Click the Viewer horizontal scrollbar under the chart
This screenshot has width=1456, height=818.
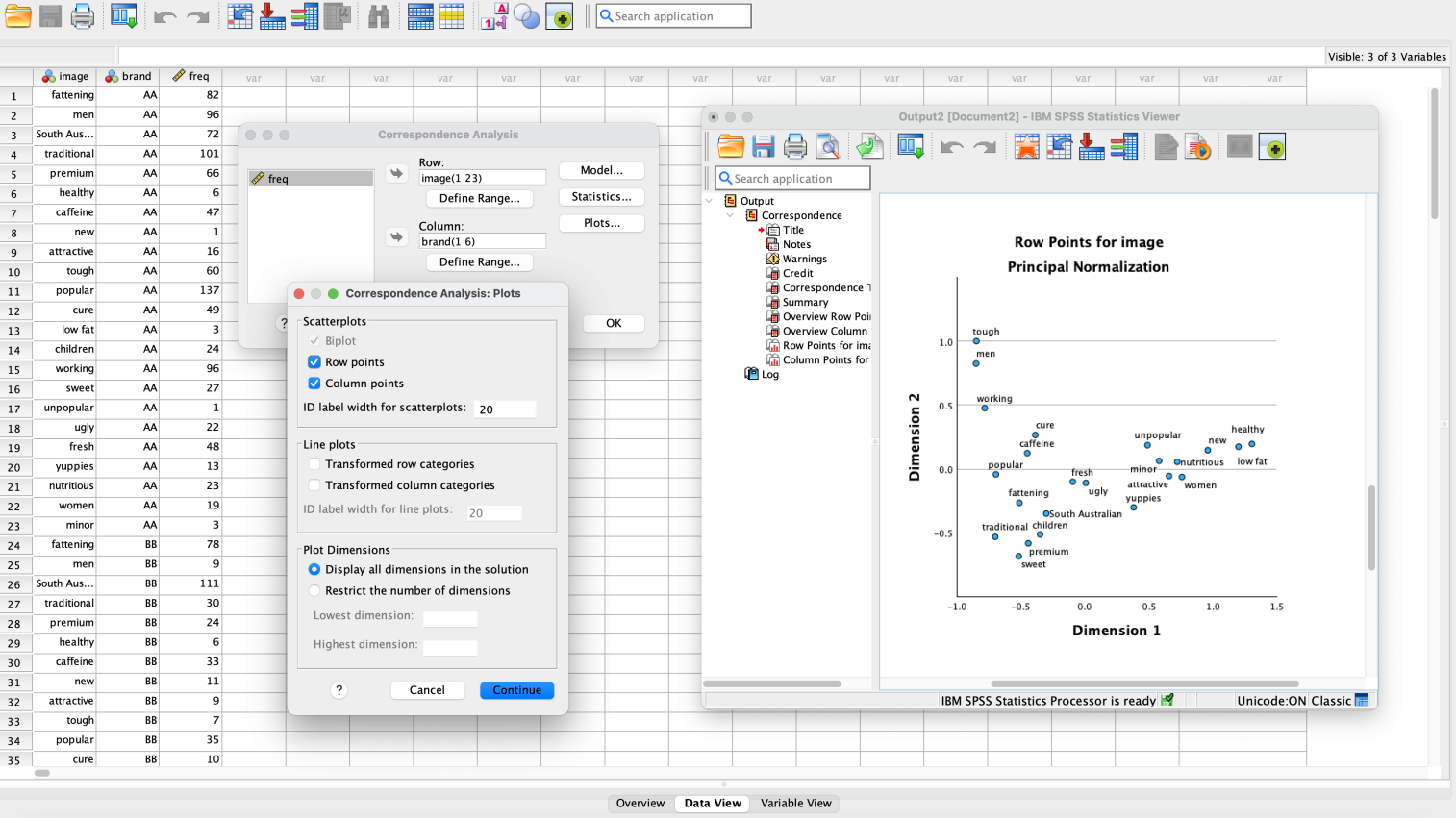click(1122, 683)
